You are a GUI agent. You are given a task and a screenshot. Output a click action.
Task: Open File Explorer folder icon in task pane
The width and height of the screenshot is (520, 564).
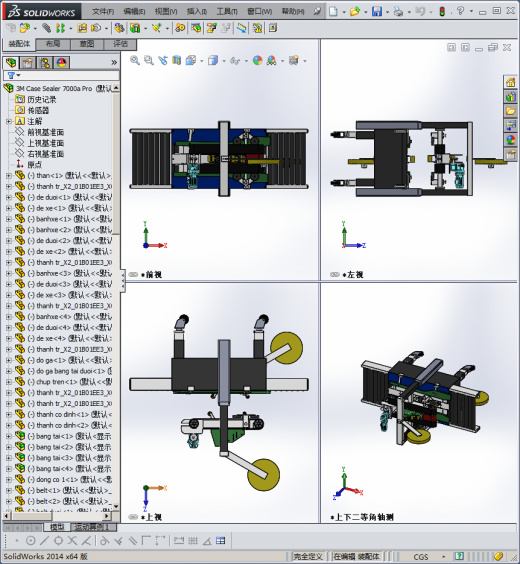[511, 111]
